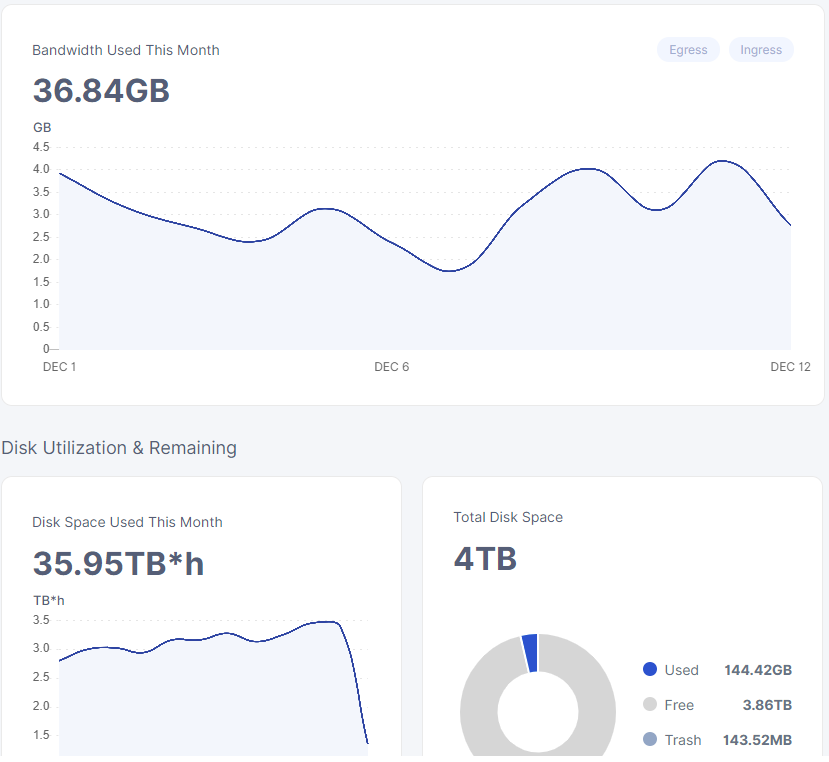Click the Total Disk Space title
The width and height of the screenshot is (829, 762).
(508, 517)
